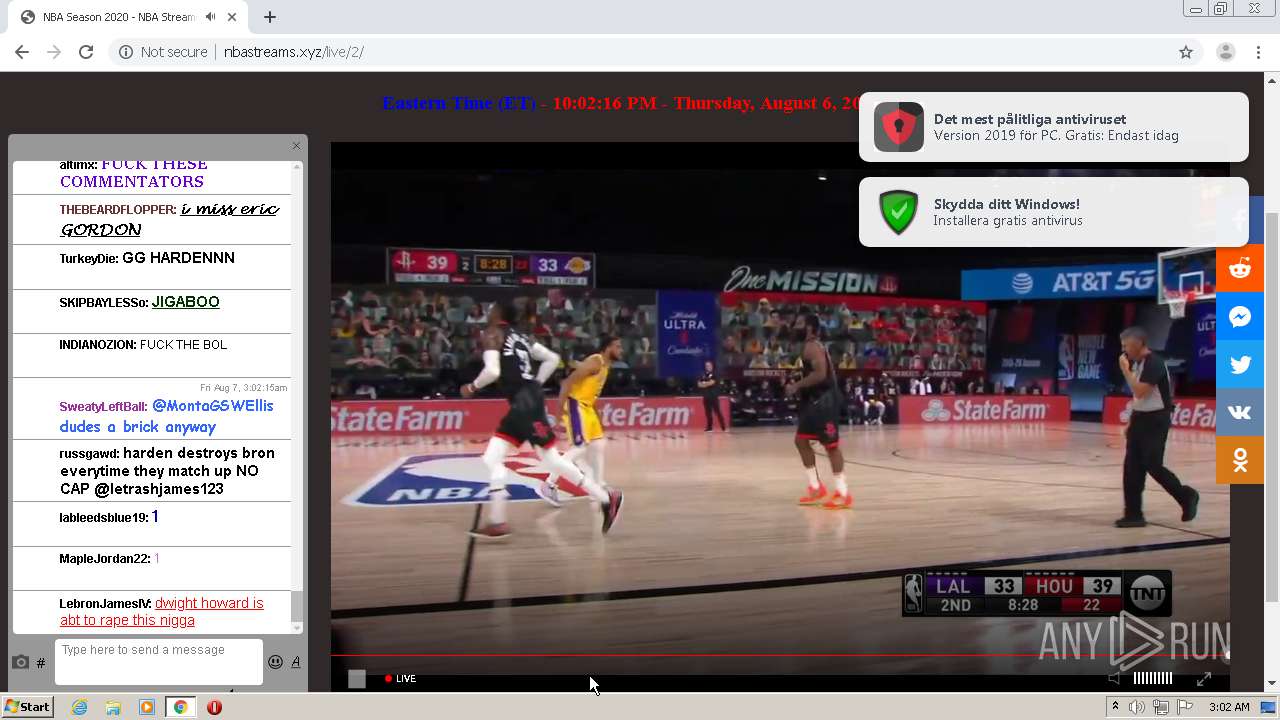
Task: Open the network tray icon
Action: tap(1161, 707)
